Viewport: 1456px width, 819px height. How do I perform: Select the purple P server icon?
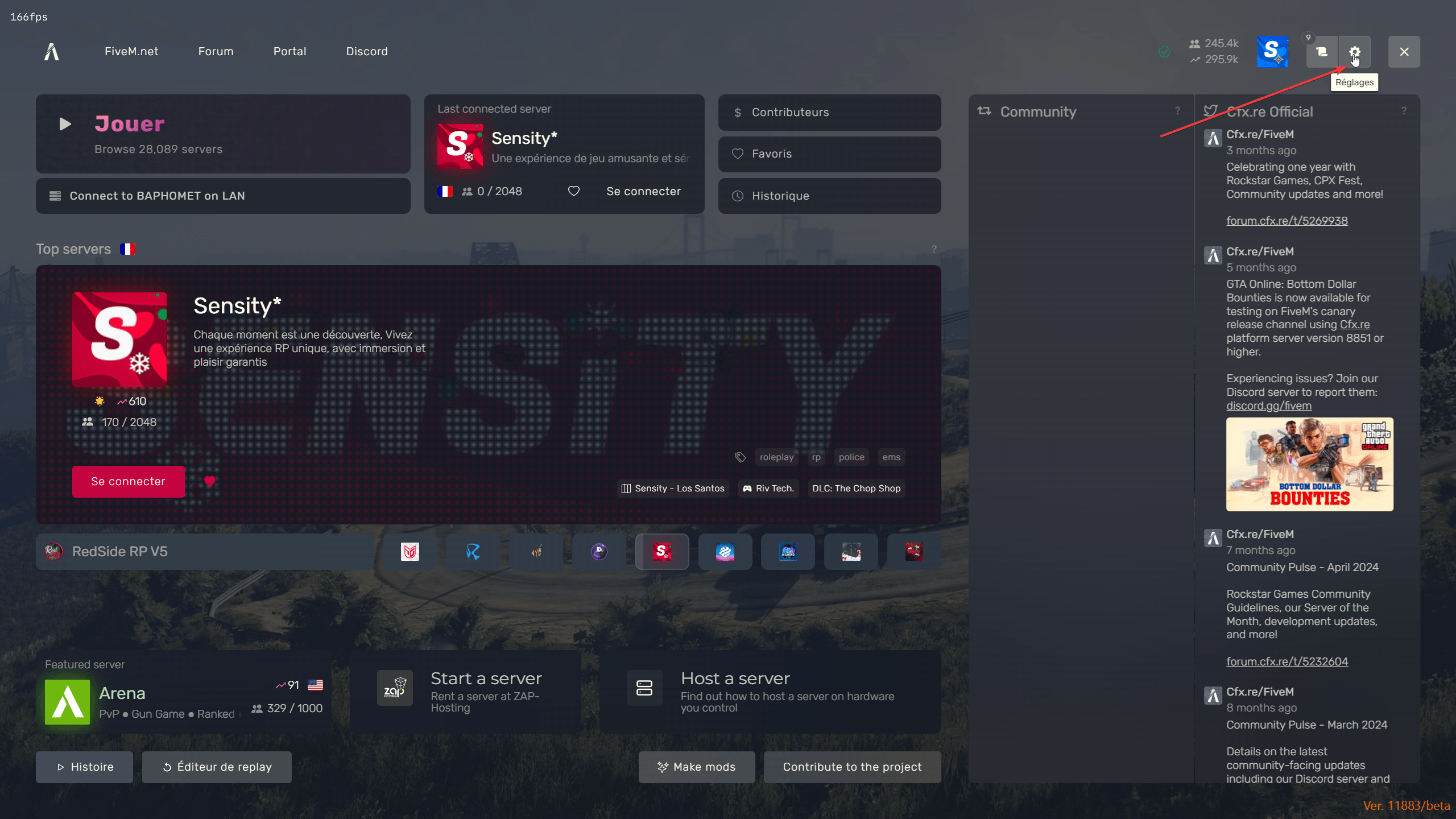pyautogui.click(x=599, y=552)
